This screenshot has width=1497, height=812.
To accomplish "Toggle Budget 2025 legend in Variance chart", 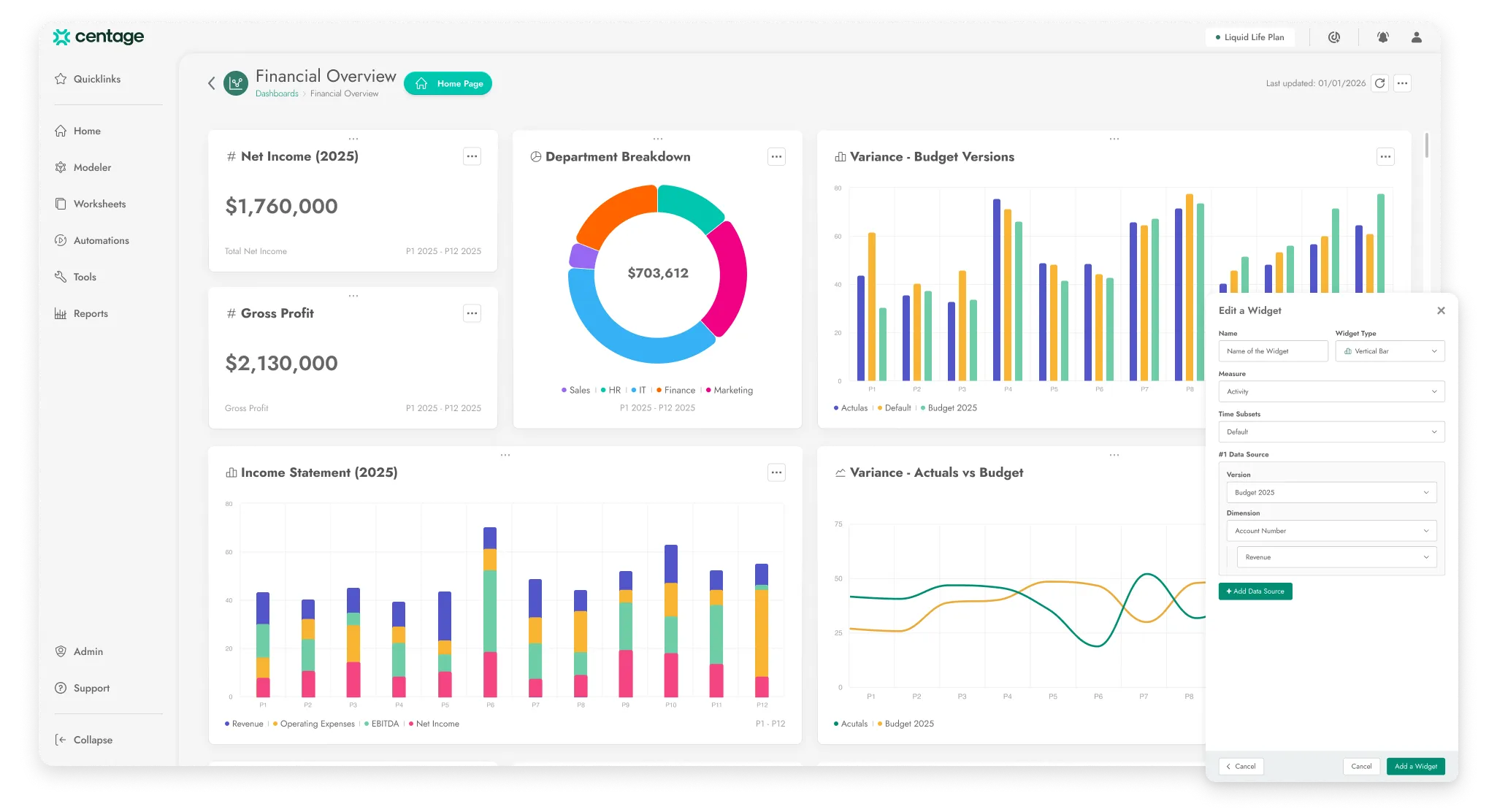I will click(x=952, y=408).
